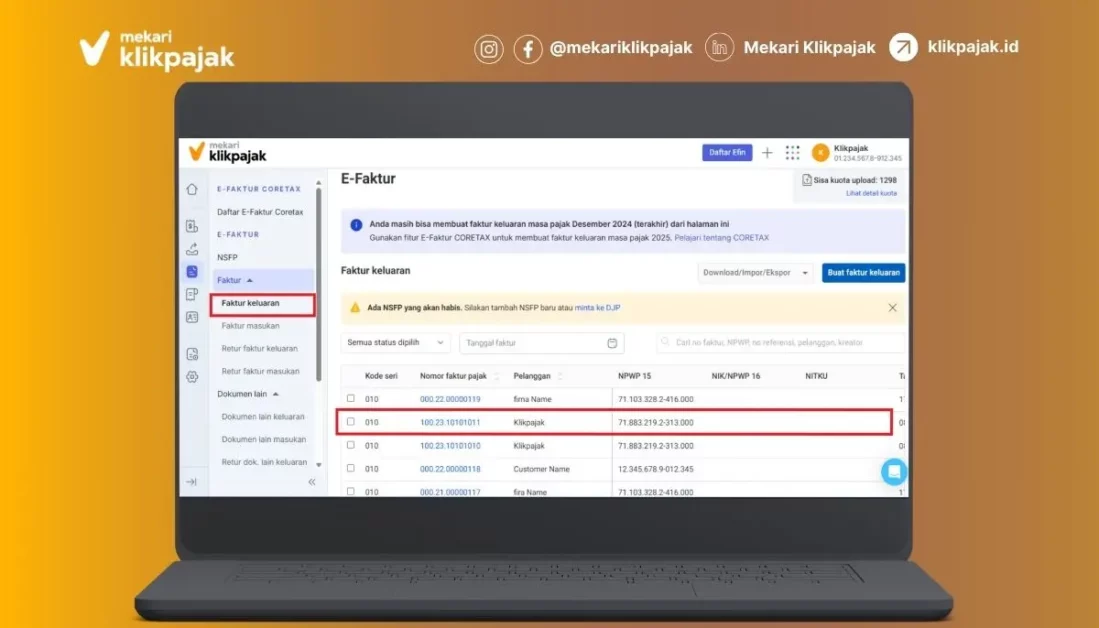
Task: Click the Tanggal faktur date field
Action: (541, 343)
